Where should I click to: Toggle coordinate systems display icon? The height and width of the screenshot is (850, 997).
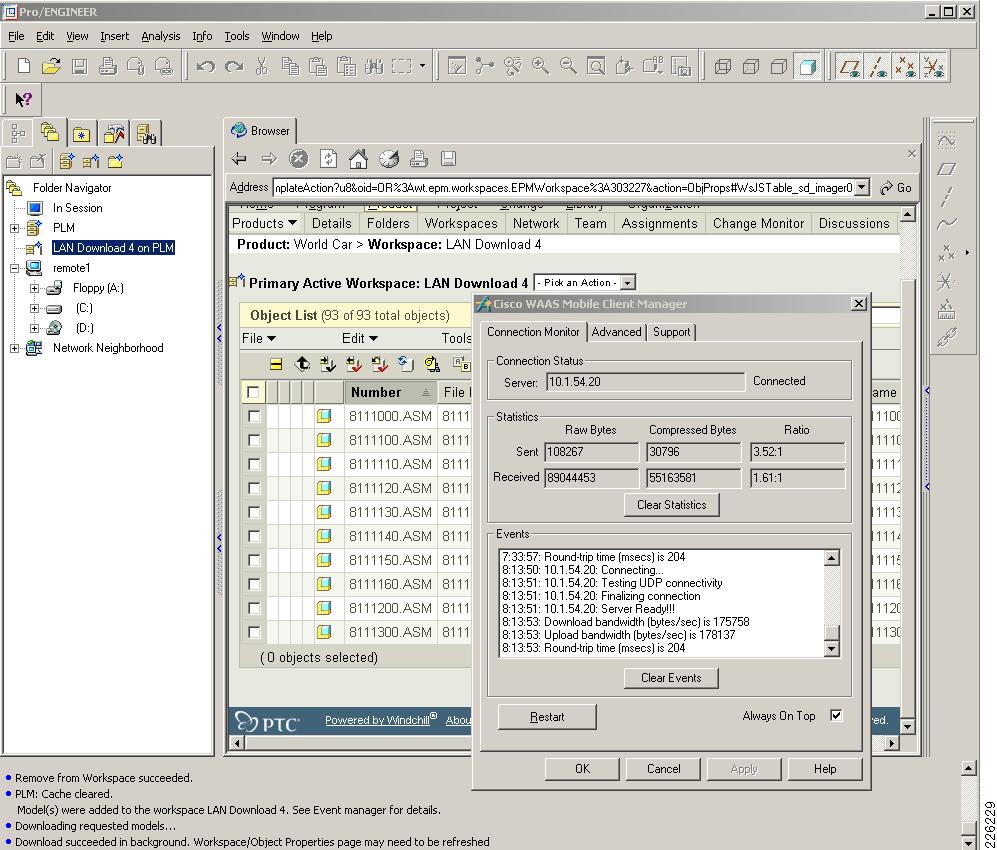933,66
